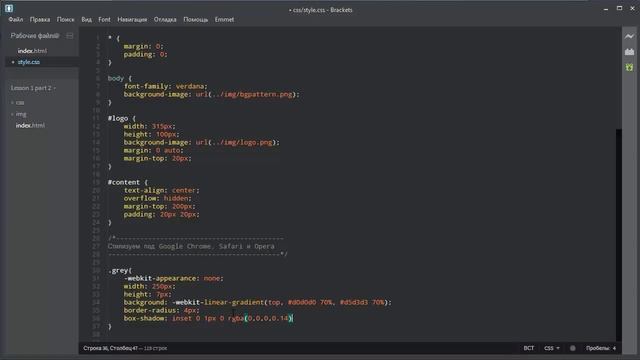Expand the img folder in file tree

click(x=18, y=114)
